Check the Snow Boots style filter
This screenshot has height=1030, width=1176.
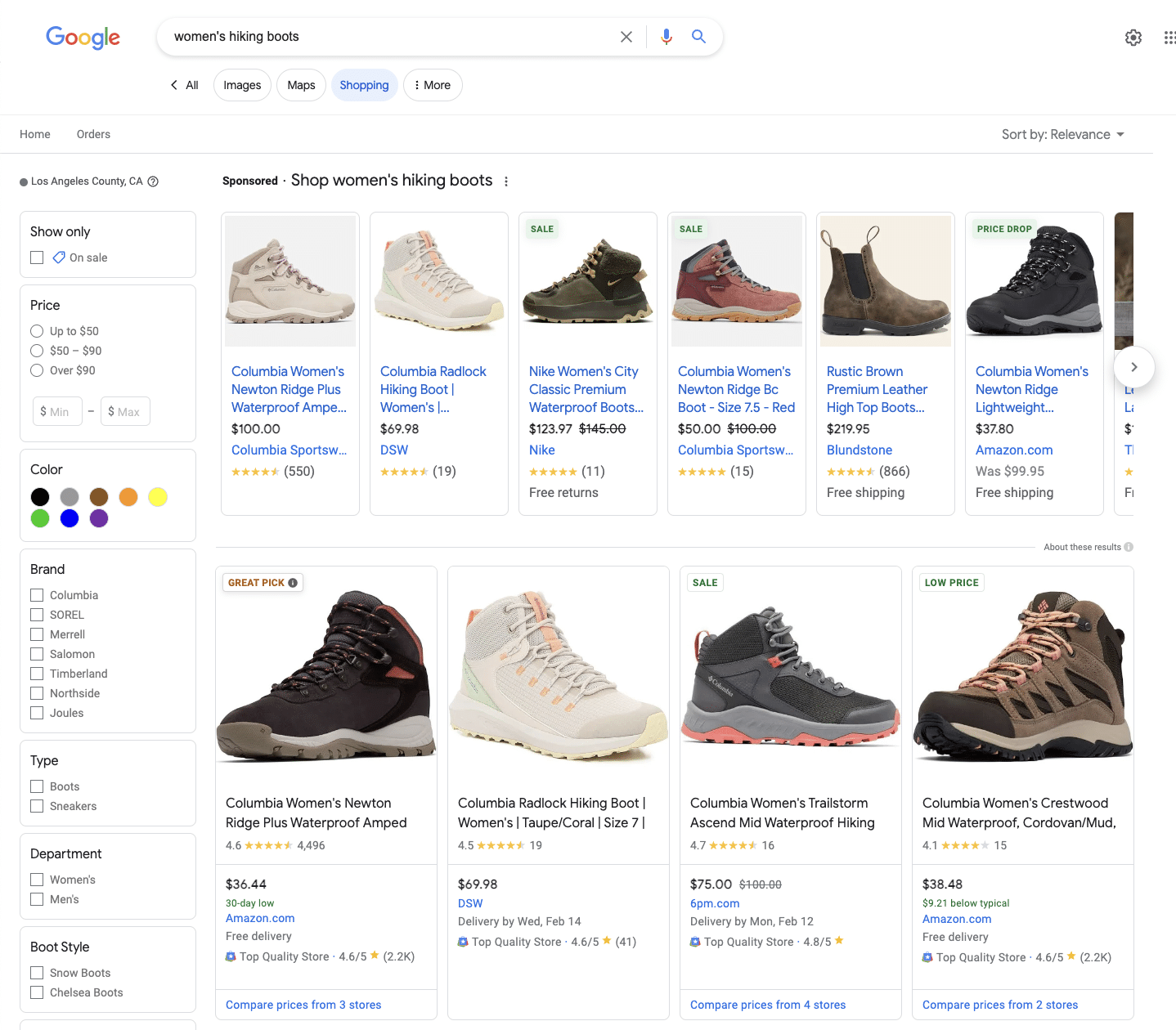(37, 973)
